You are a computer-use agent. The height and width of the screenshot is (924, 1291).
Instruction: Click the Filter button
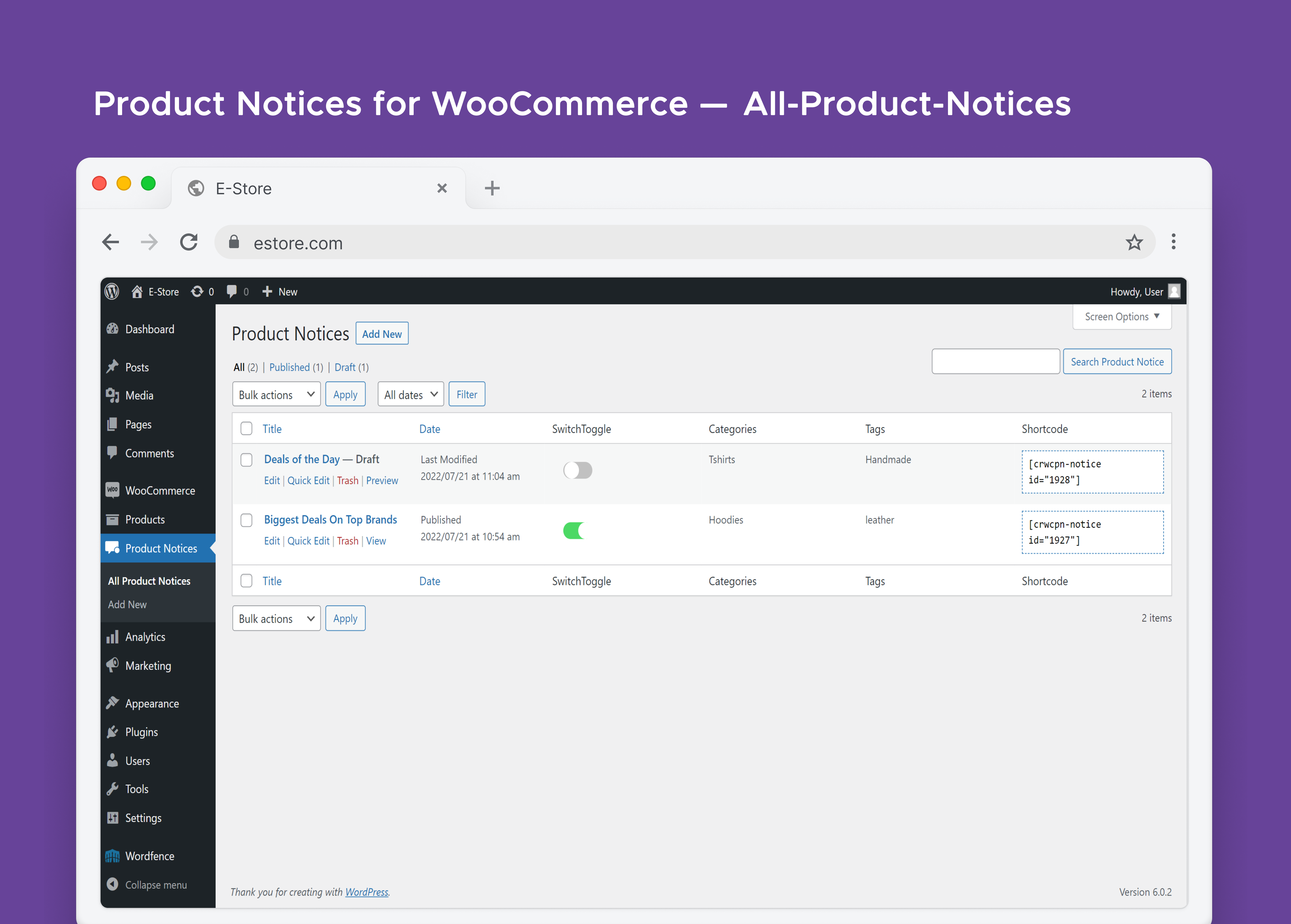(x=467, y=394)
